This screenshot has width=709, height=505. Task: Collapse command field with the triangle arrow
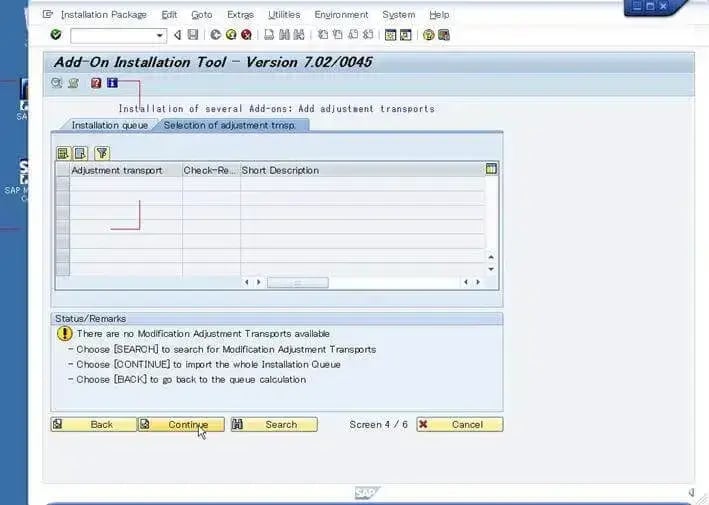(178, 35)
